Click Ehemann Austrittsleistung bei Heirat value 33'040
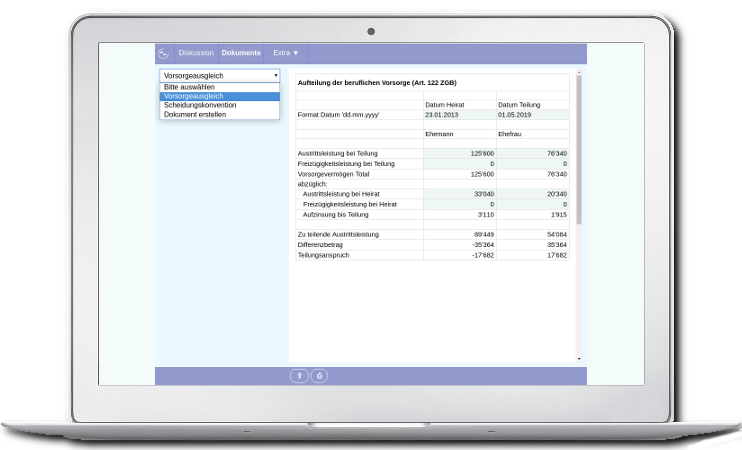Image resolution: width=742 pixels, height=450 pixels. click(459, 194)
